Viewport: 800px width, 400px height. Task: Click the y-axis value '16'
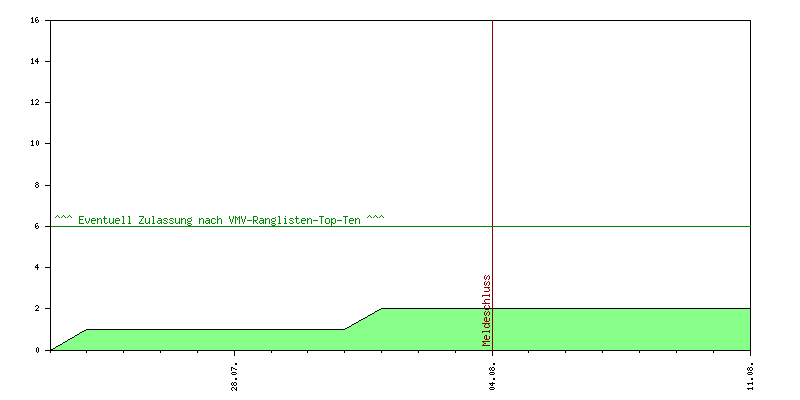click(x=34, y=20)
